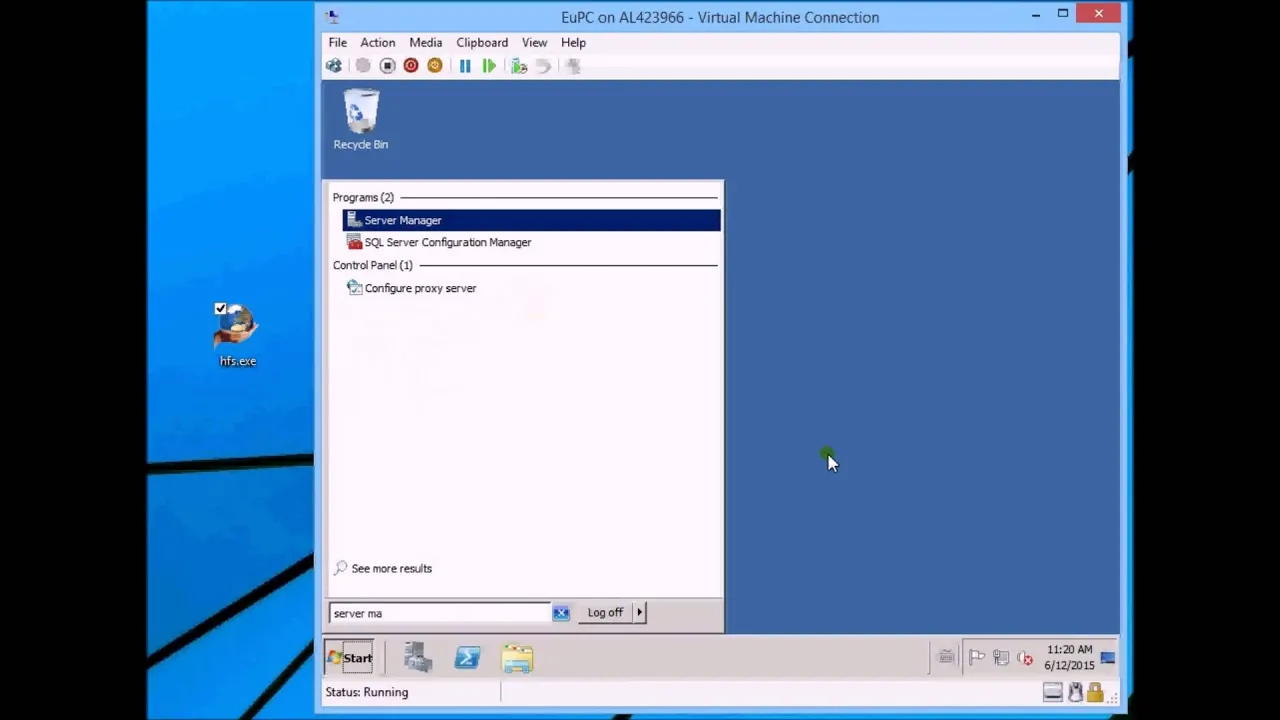Click the touch keyboard tray icon
Viewport: 1280px width, 720px height.
946,657
